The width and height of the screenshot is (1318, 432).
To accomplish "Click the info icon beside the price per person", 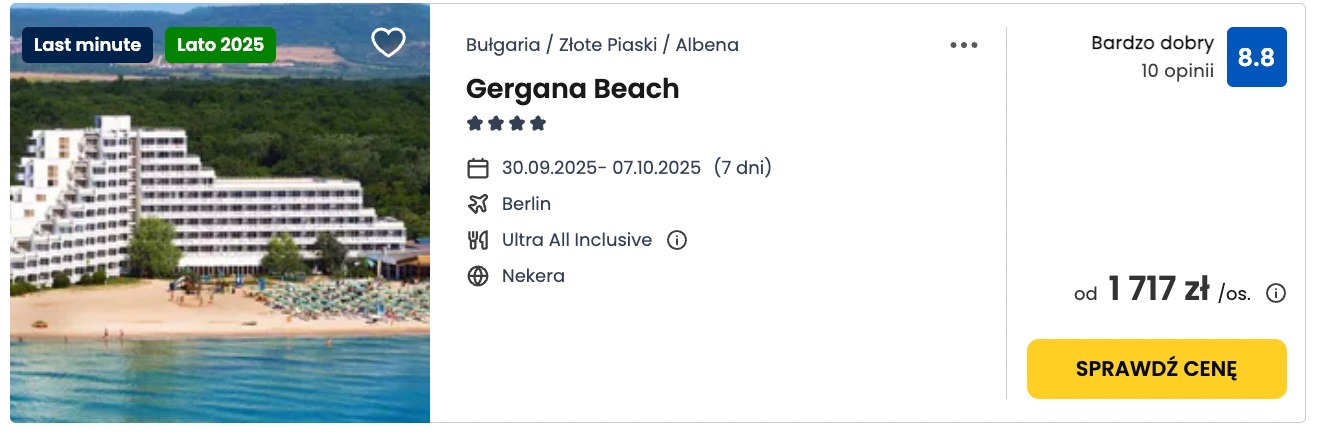I will (1276, 293).
